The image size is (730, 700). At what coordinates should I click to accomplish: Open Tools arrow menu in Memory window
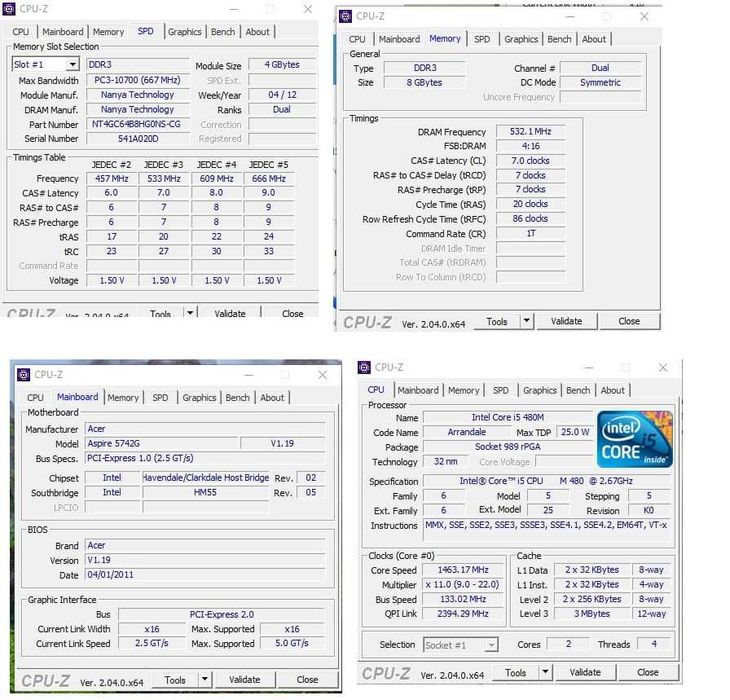pos(527,321)
